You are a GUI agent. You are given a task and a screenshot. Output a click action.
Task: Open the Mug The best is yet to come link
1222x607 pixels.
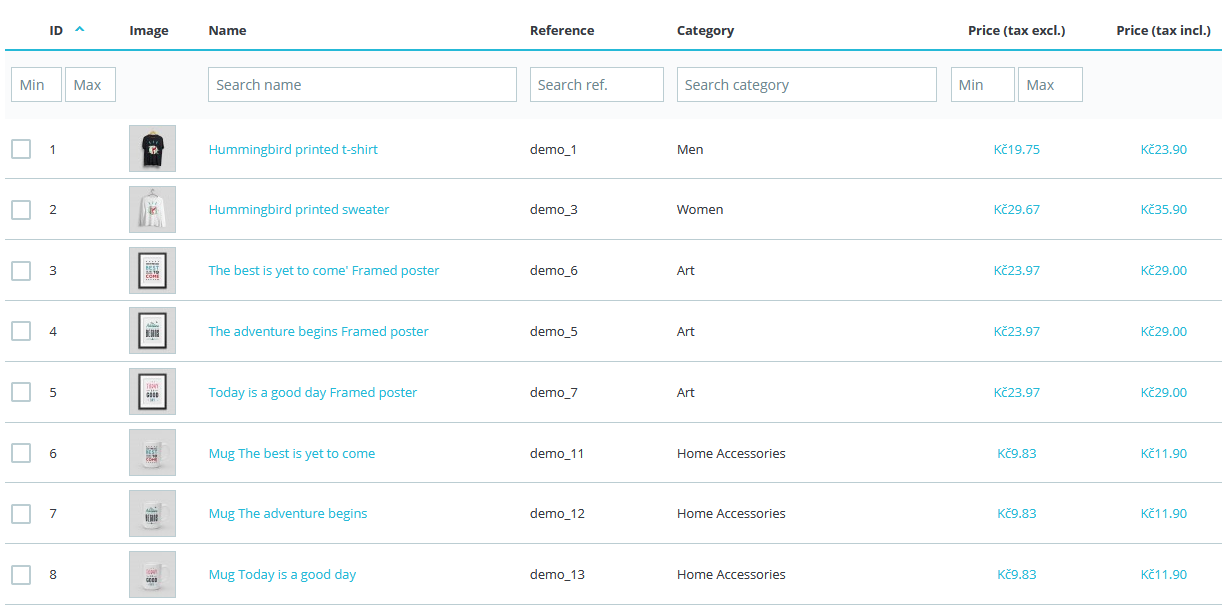(292, 453)
